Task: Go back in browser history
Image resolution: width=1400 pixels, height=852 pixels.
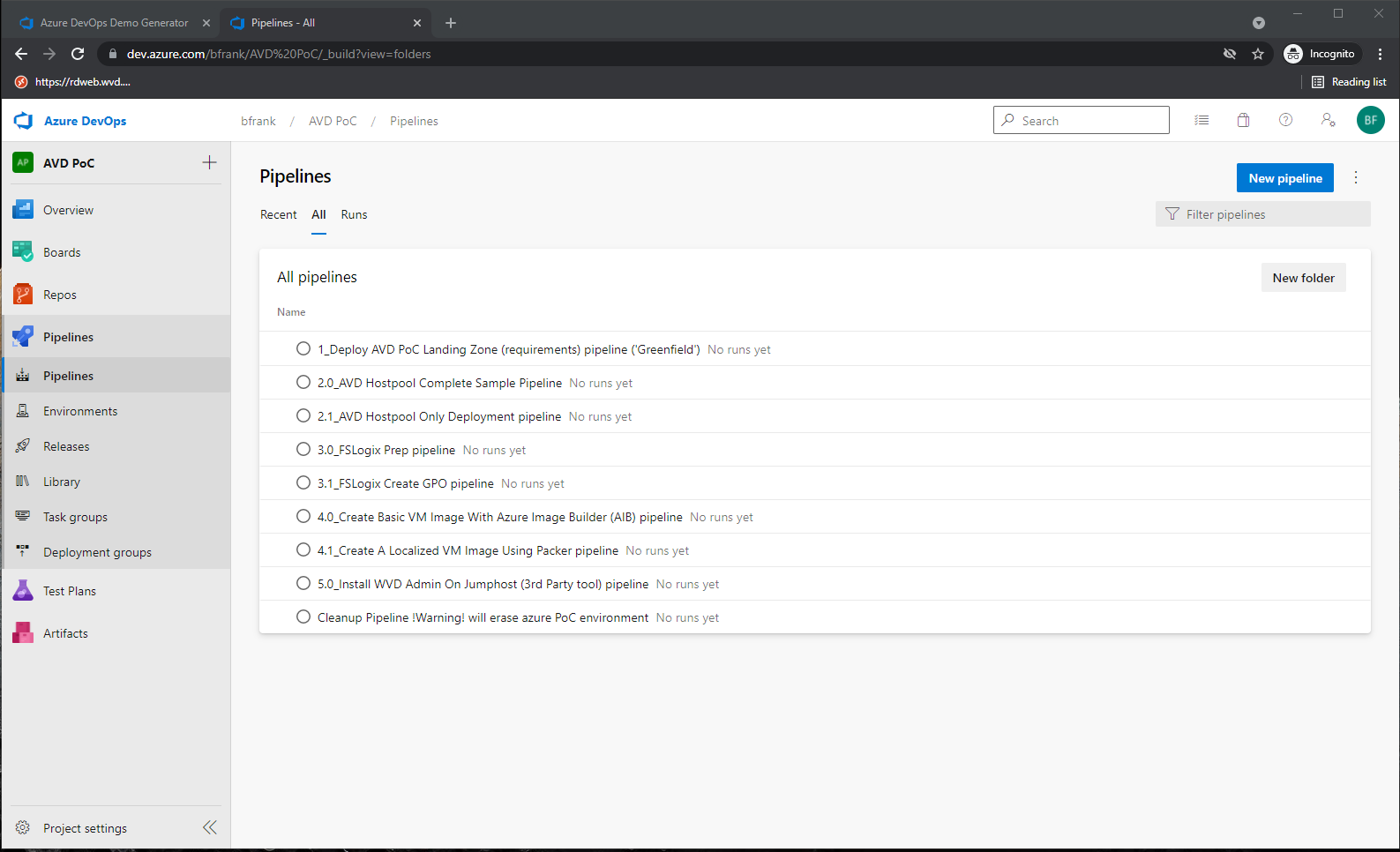Action: tap(21, 54)
